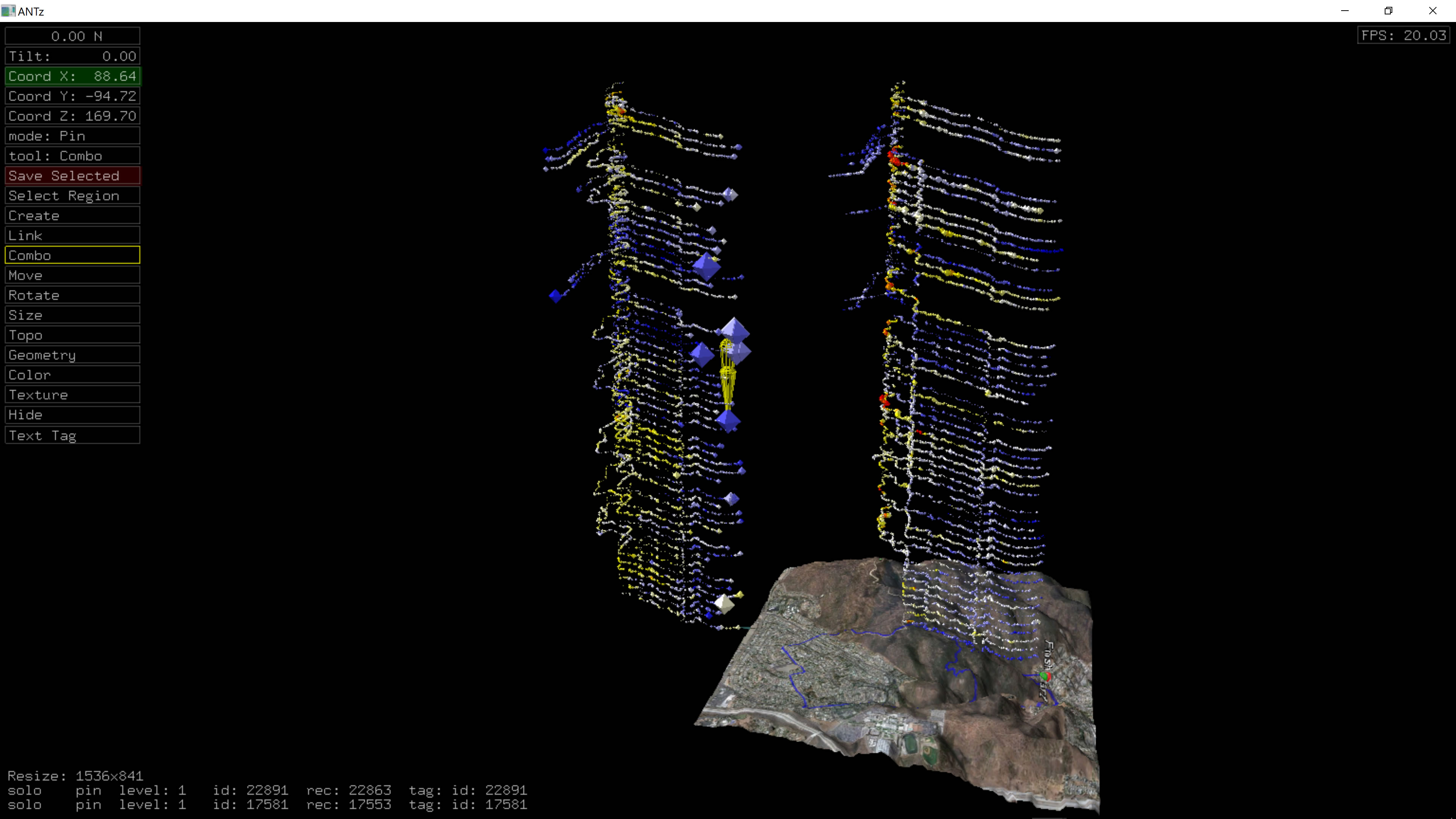The image size is (1456, 819).
Task: Select the Color tool option
Action: click(72, 375)
